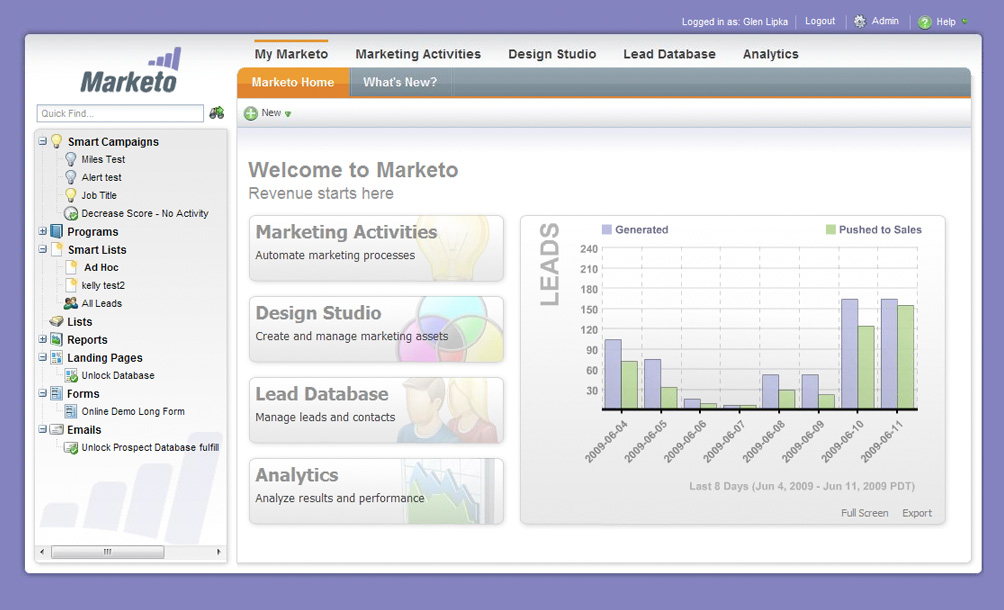Click the Generated legend color swatch

(x=606, y=229)
